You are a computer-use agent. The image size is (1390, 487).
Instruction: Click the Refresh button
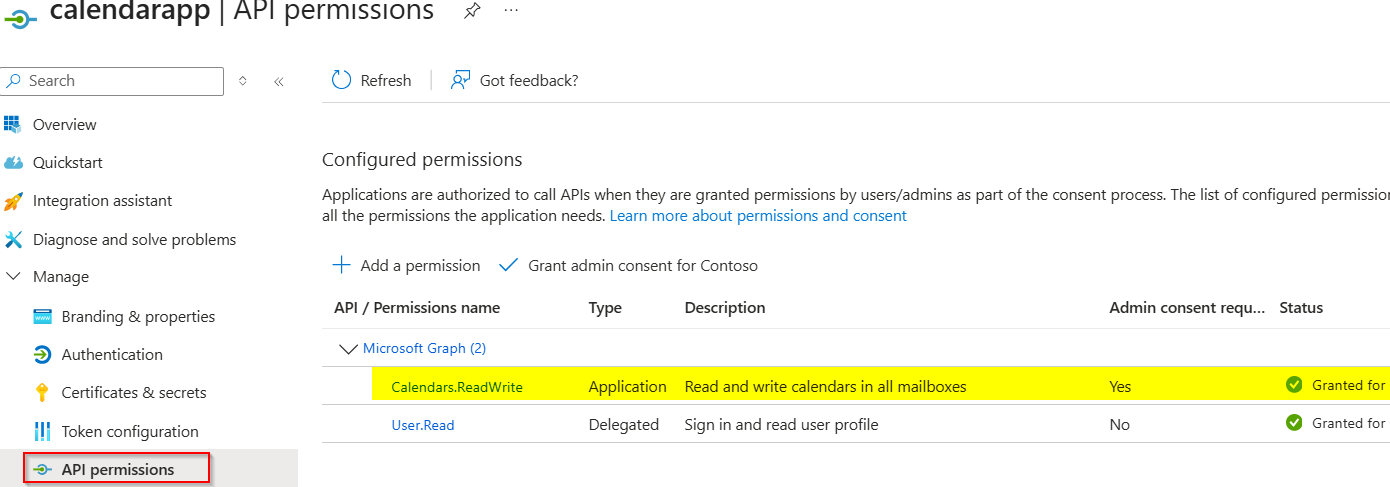click(372, 80)
